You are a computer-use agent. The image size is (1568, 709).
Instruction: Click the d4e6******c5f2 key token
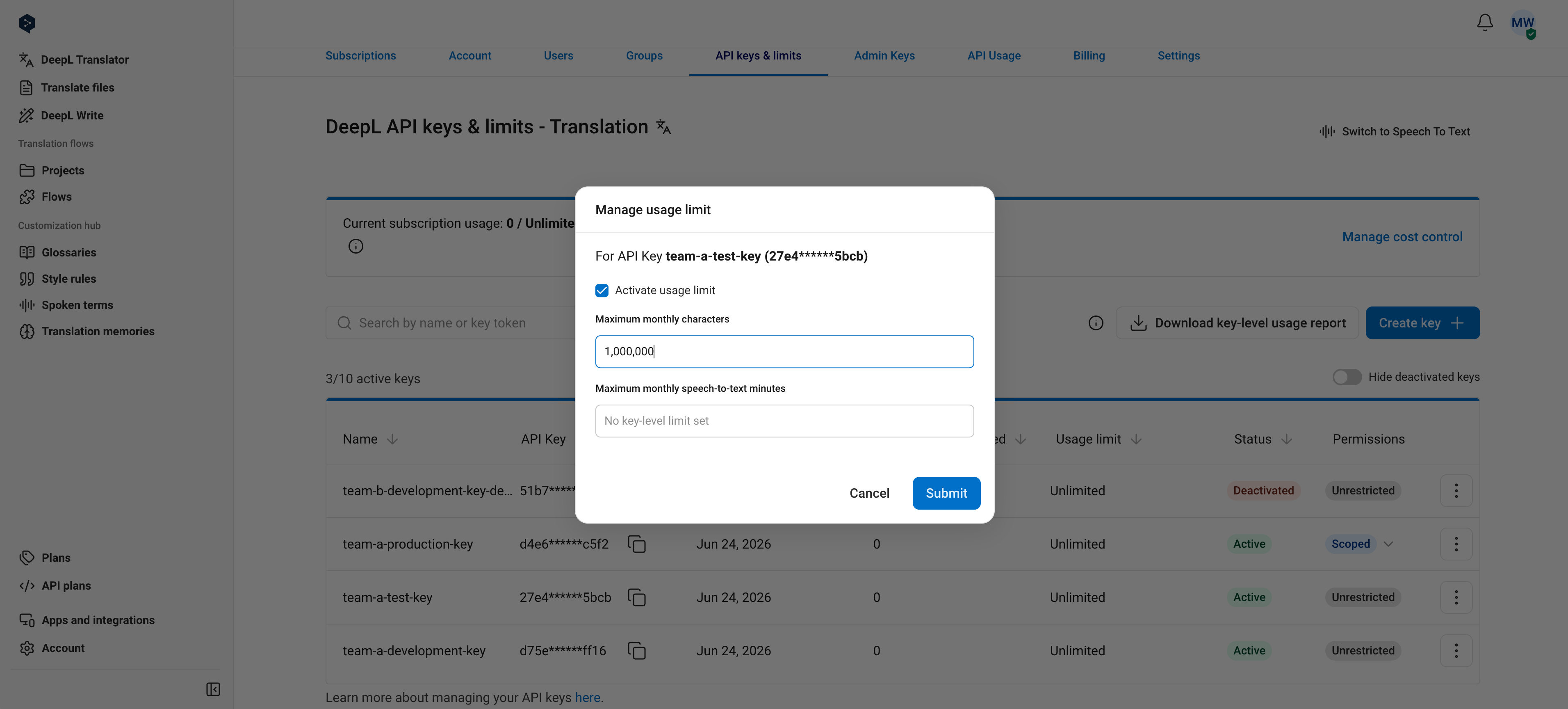point(564,544)
